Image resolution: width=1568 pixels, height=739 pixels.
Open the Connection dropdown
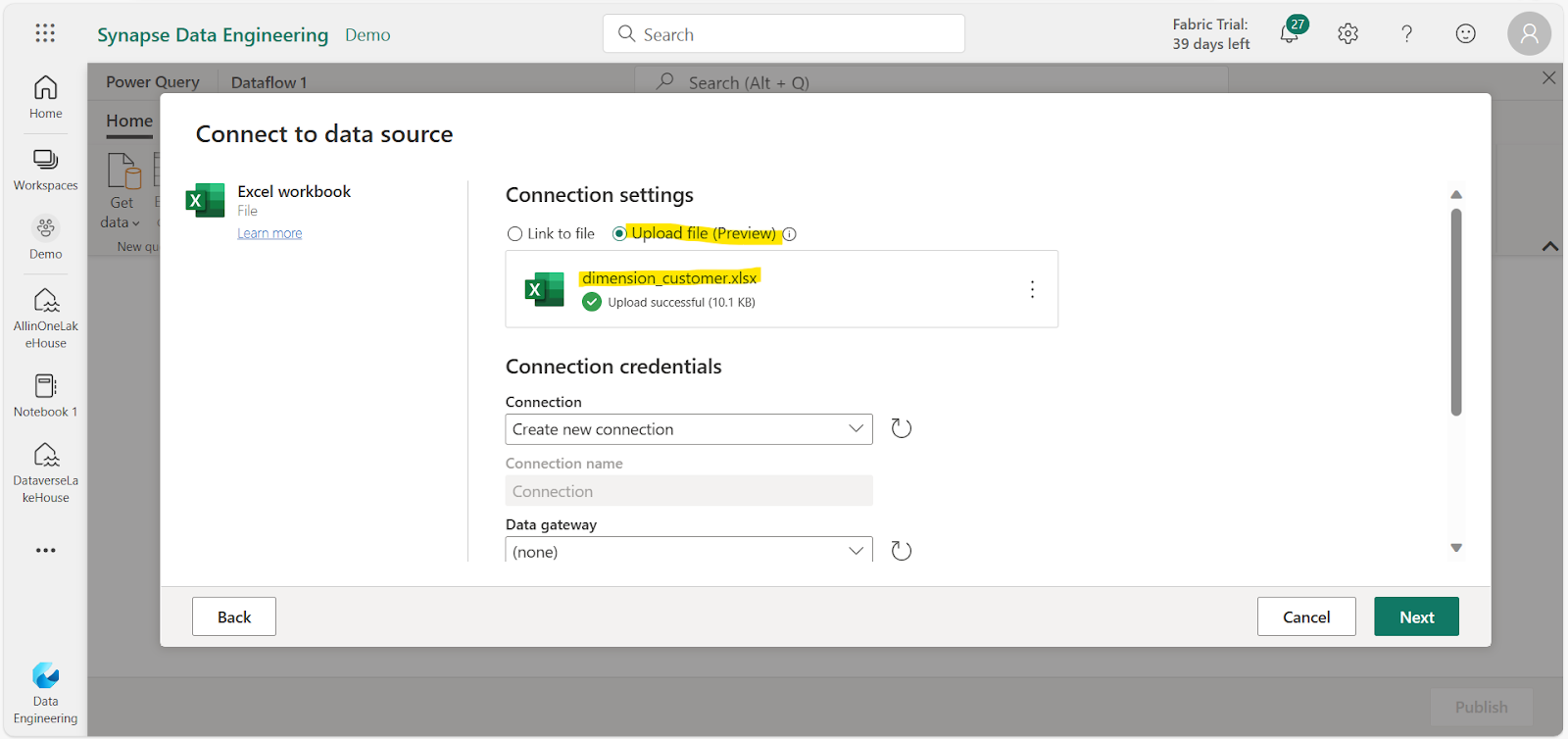point(689,429)
